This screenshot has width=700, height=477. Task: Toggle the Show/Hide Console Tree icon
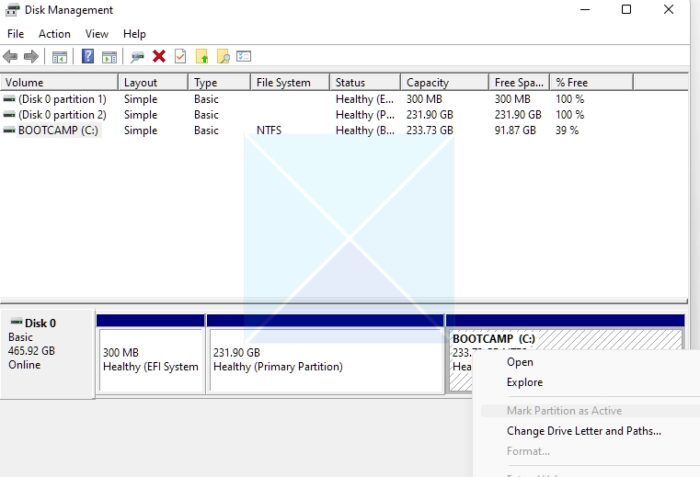(x=59, y=57)
